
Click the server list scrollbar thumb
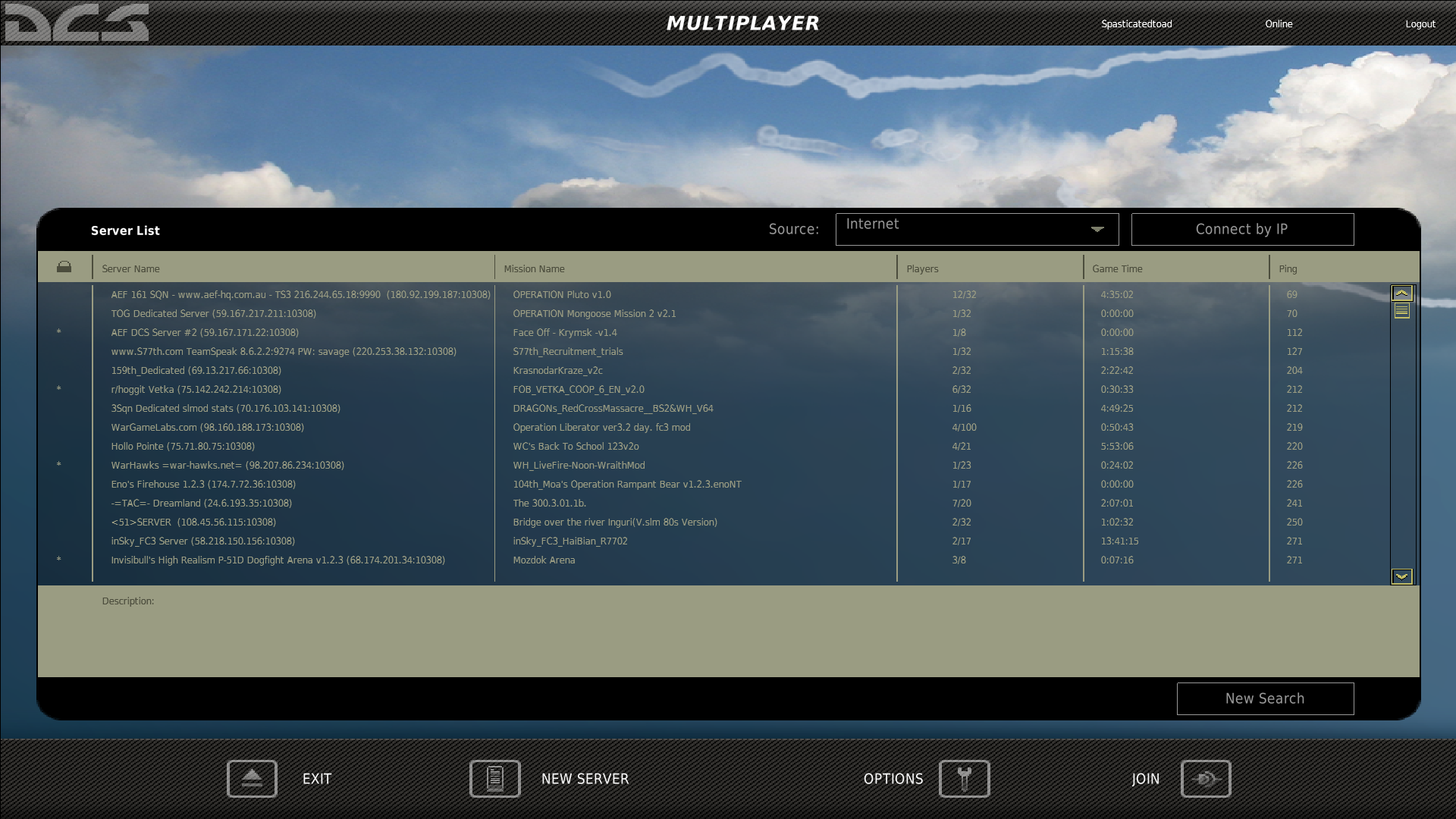1401,311
